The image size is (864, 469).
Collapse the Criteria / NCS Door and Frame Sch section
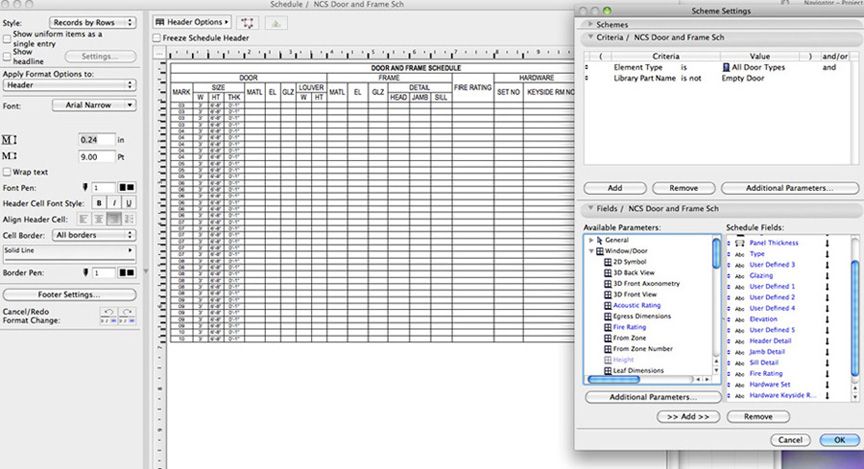click(590, 37)
